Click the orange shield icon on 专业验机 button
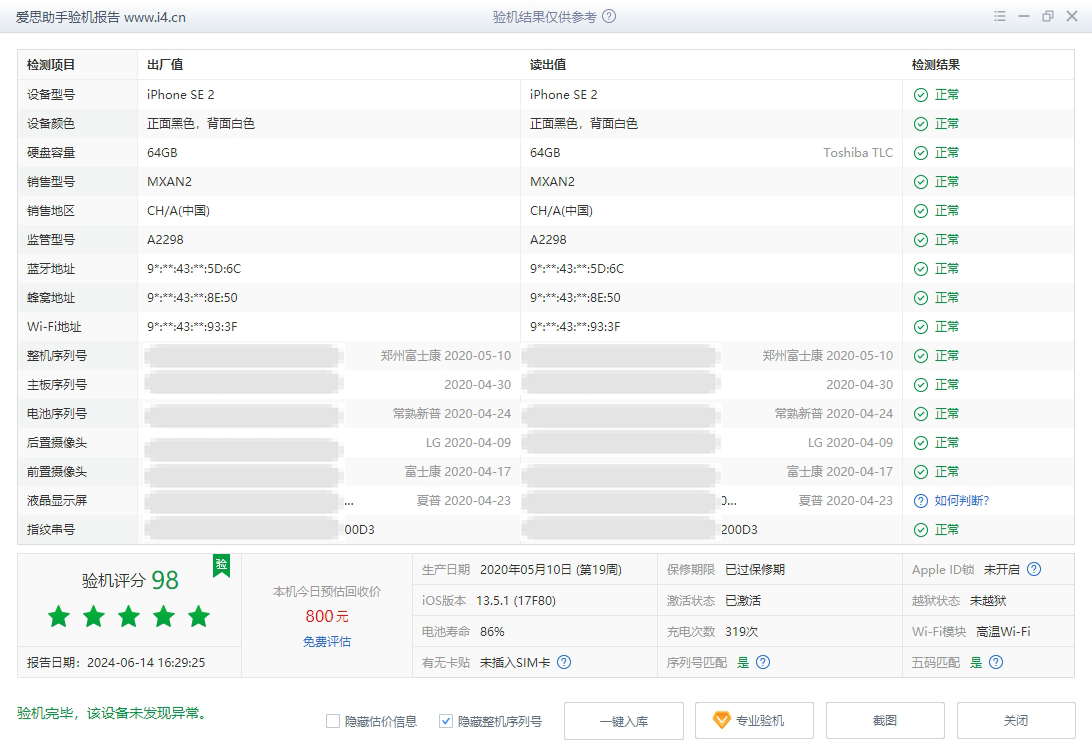The width and height of the screenshot is (1092, 756). point(722,720)
